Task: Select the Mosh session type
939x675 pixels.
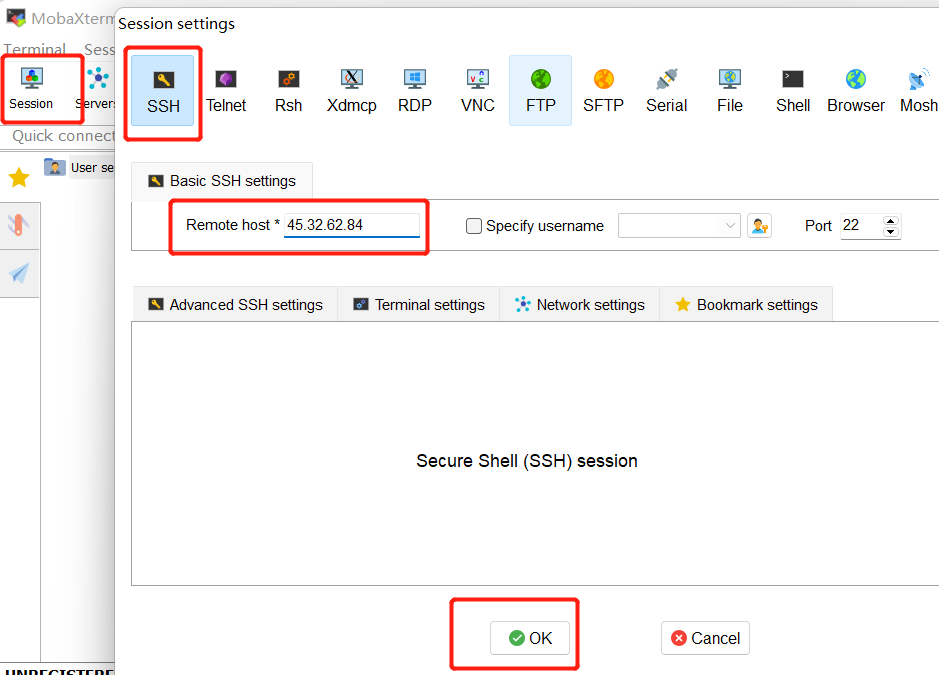Action: click(918, 91)
